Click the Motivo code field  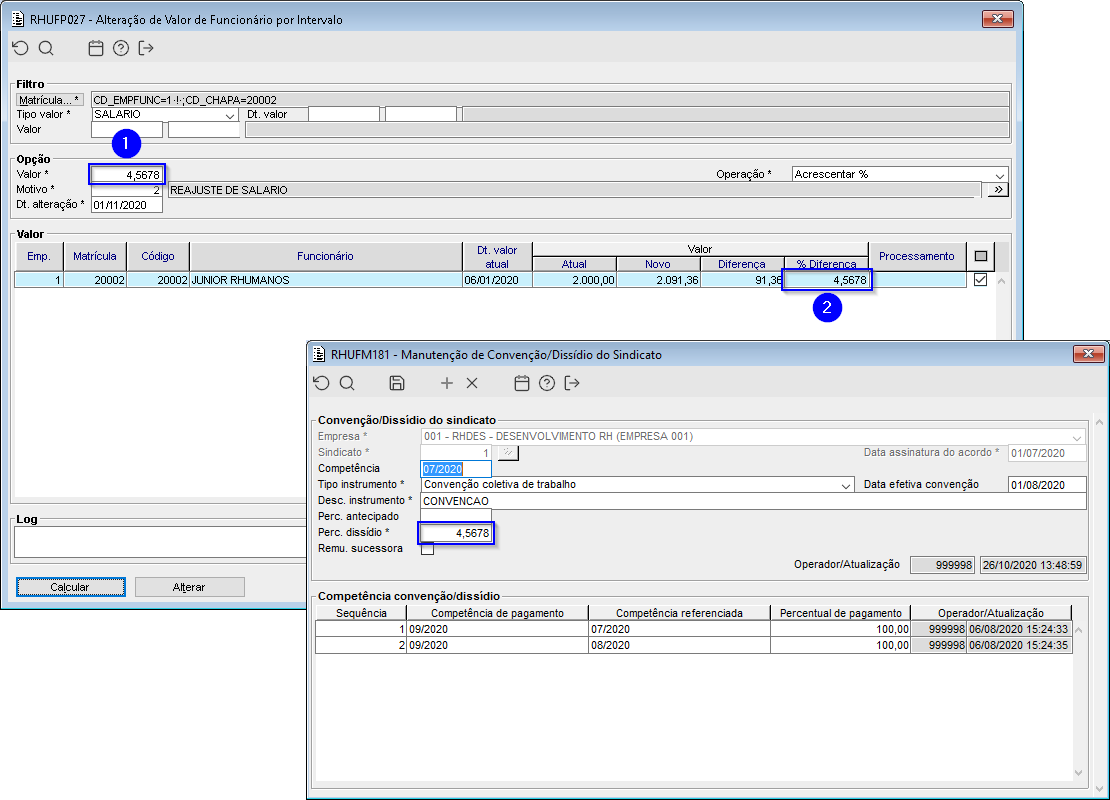coord(127,190)
